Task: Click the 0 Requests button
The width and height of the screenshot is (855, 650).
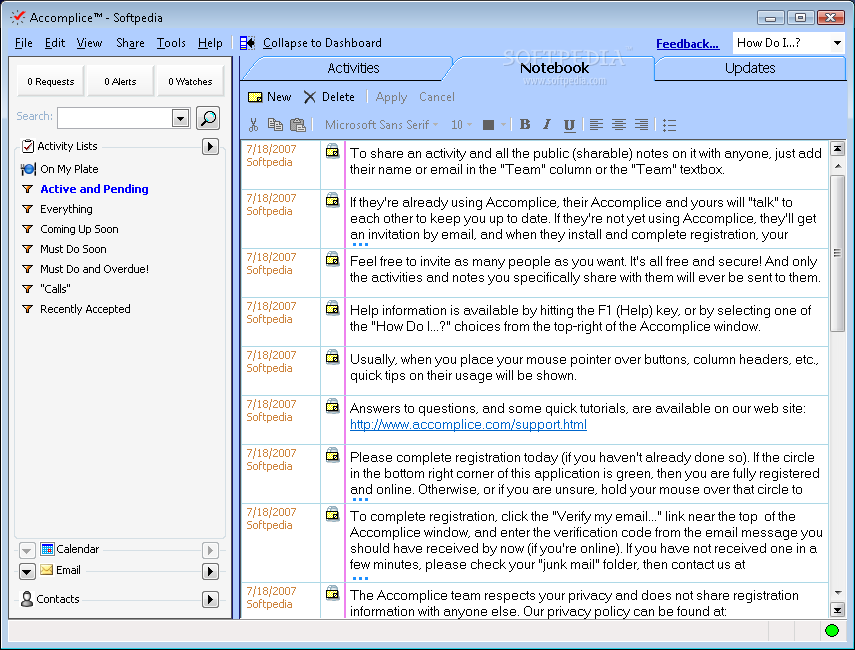Action: point(51,81)
